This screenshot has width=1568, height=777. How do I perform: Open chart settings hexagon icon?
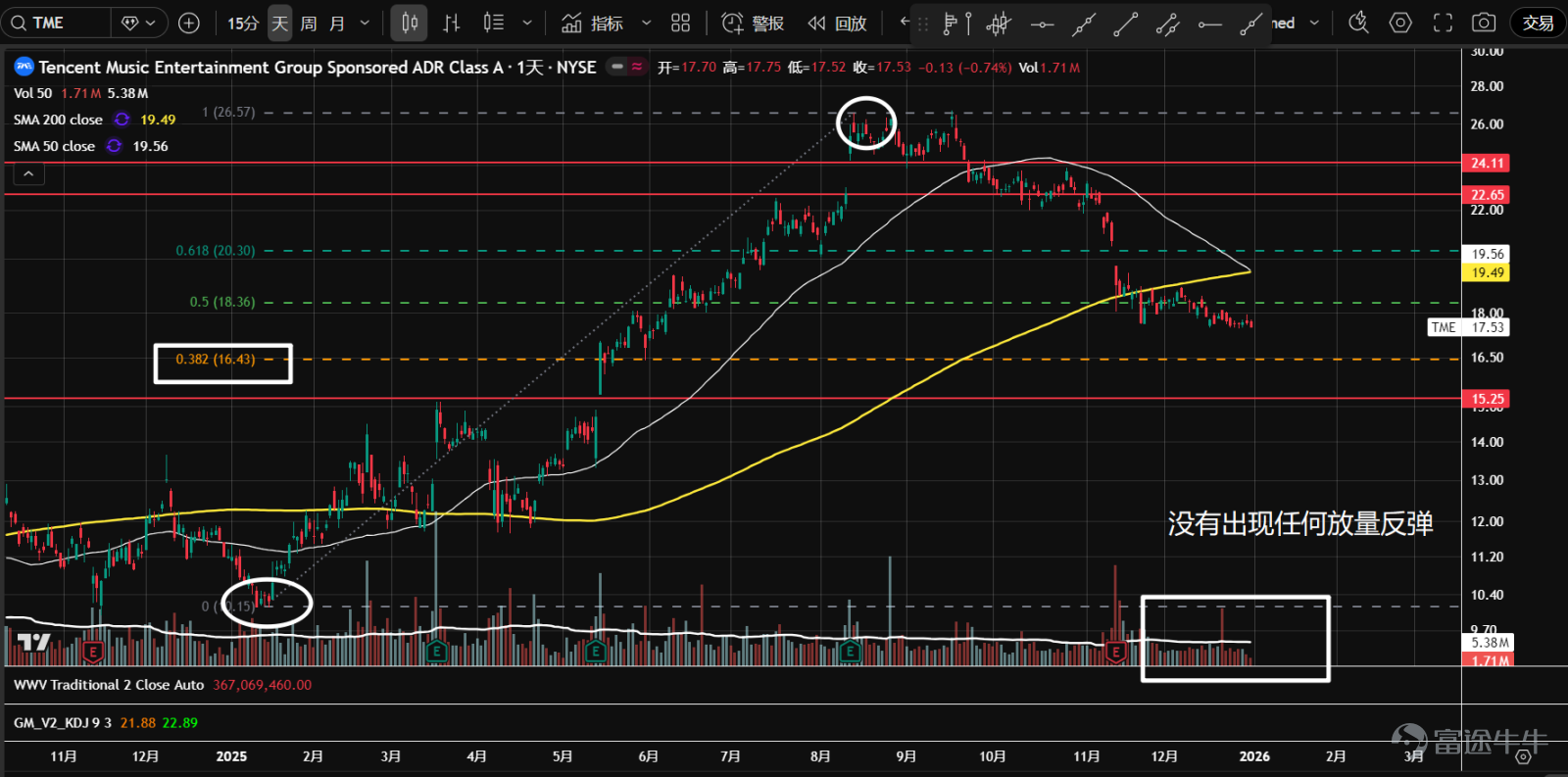coord(1400,23)
